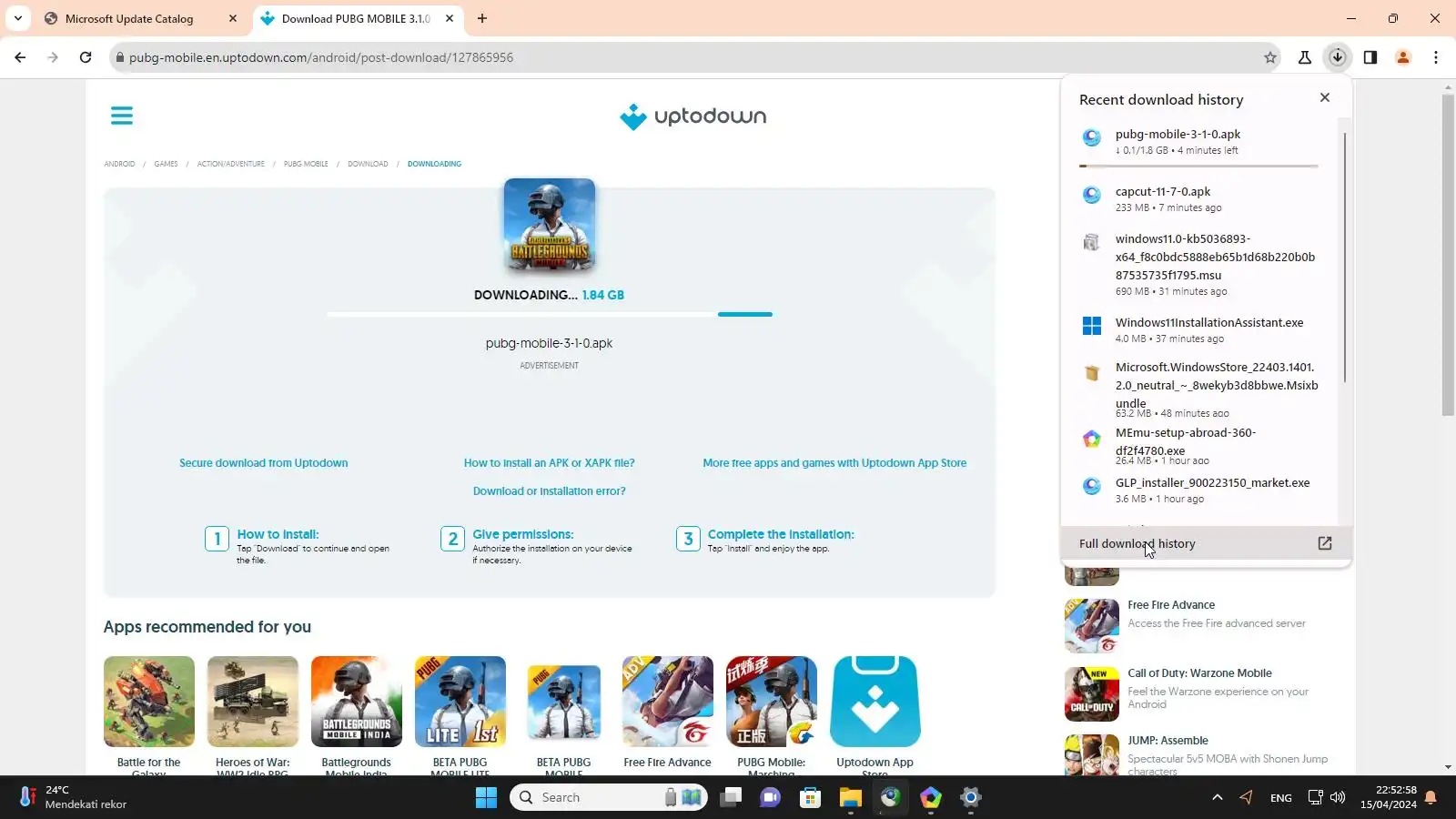
Task: Open MEmu-setup-abroad exe download
Action: point(1199,446)
